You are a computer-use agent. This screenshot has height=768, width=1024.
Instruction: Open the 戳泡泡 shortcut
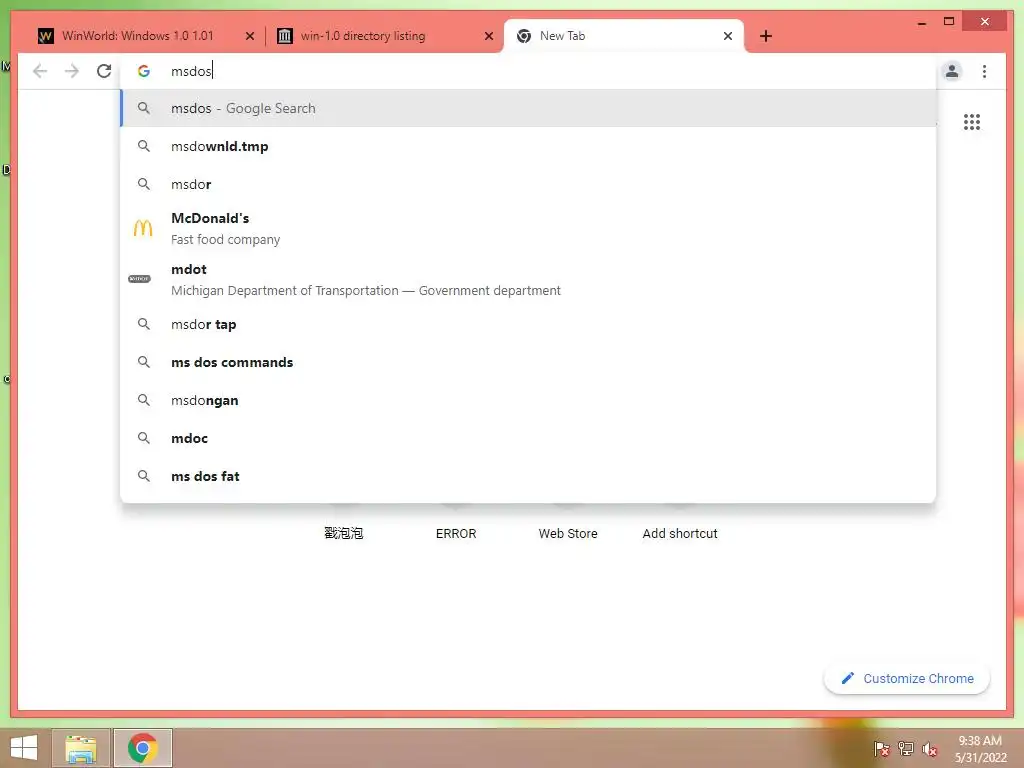pos(344,534)
